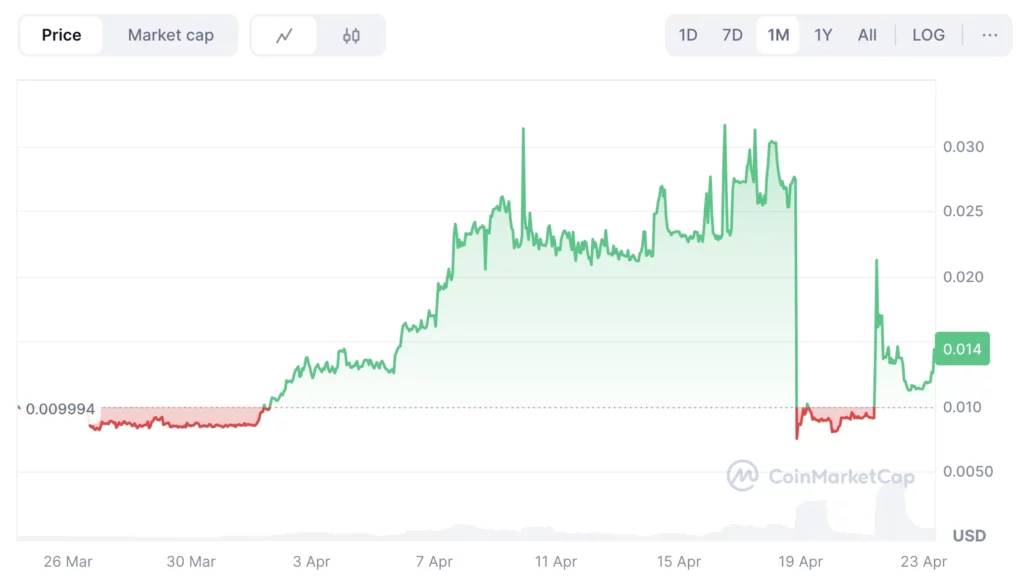The image size is (1024, 587).
Task: Switch to candlestick chart icon
Action: point(351,35)
